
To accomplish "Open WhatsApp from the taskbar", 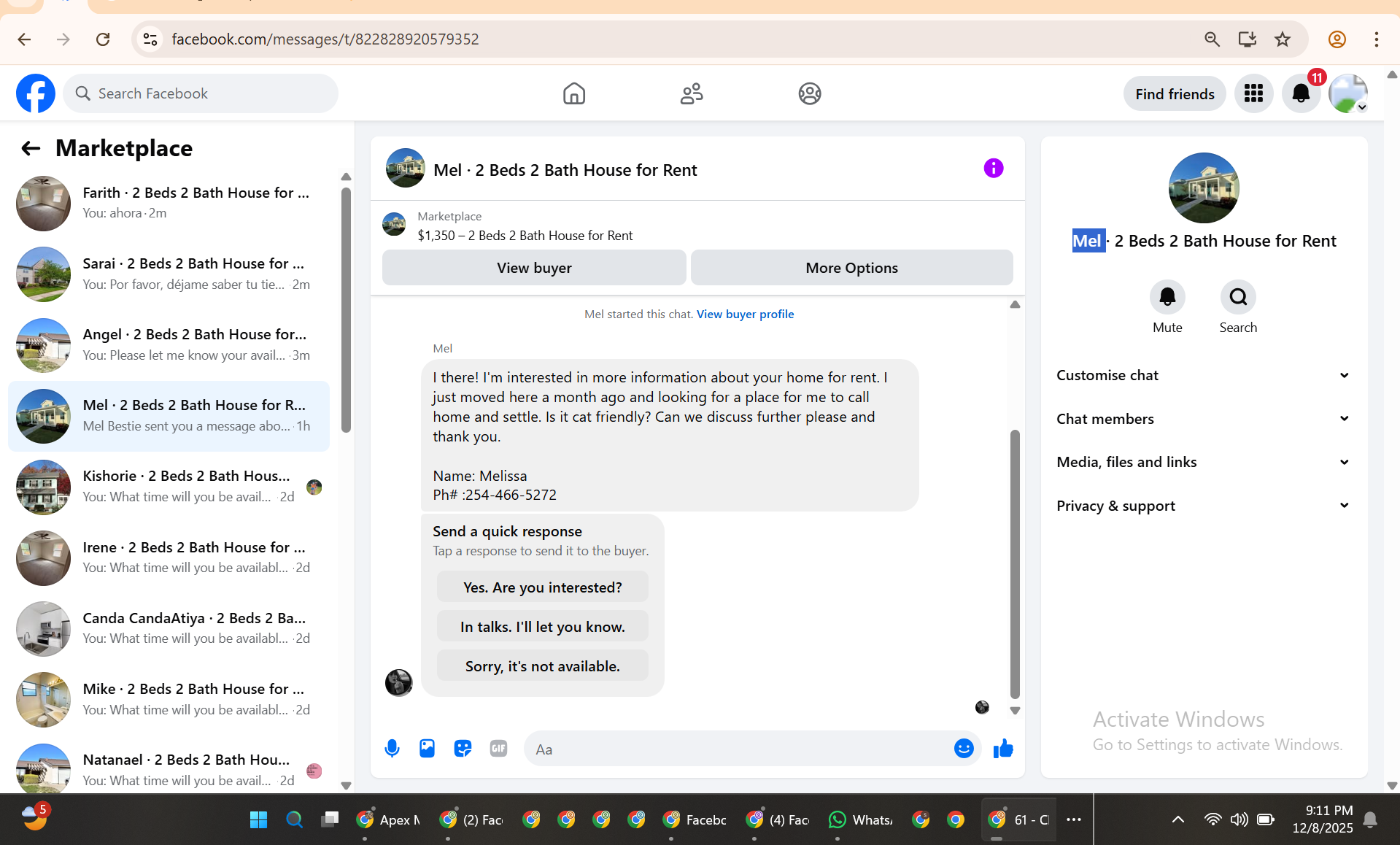I will tap(861, 819).
